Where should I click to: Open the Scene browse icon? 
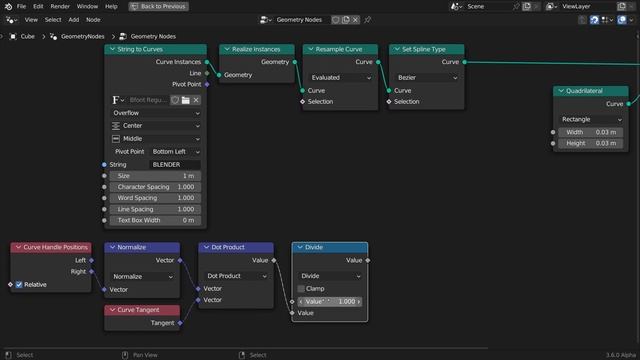(x=456, y=7)
